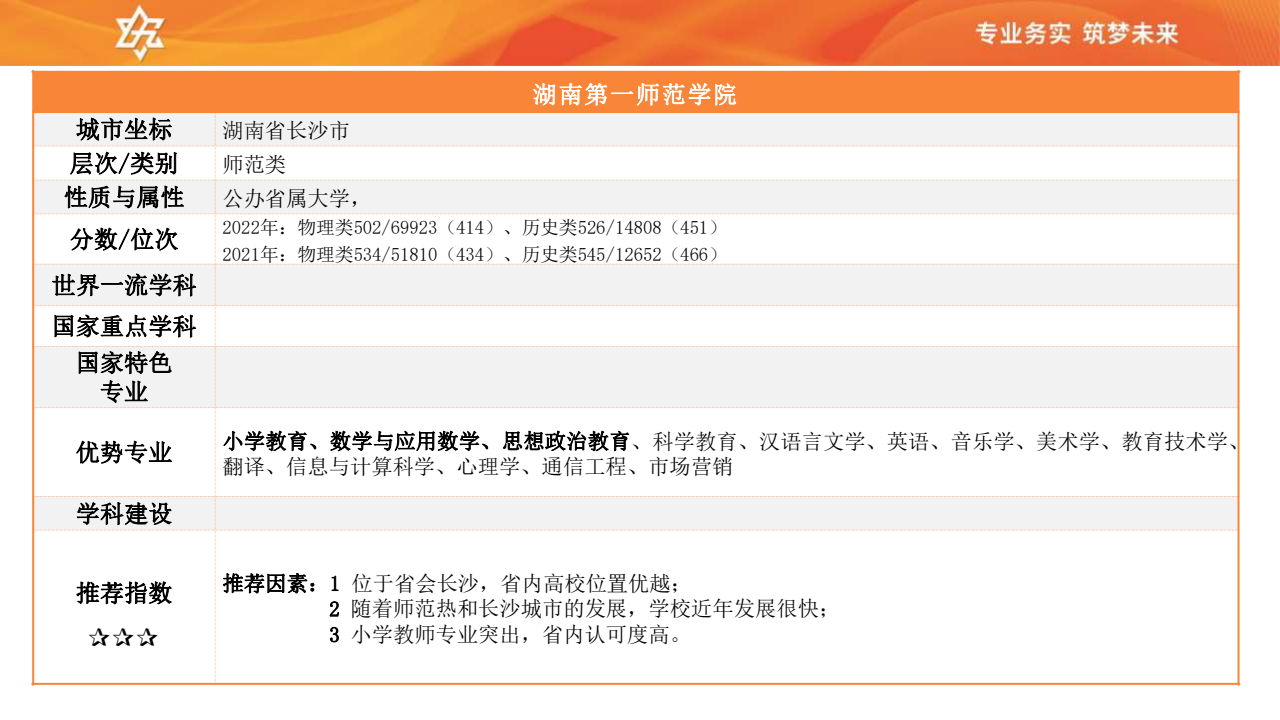Image resolution: width=1280 pixels, height=720 pixels.
Task: Select the 湖南第一师范学院 title header
Action: [635, 95]
